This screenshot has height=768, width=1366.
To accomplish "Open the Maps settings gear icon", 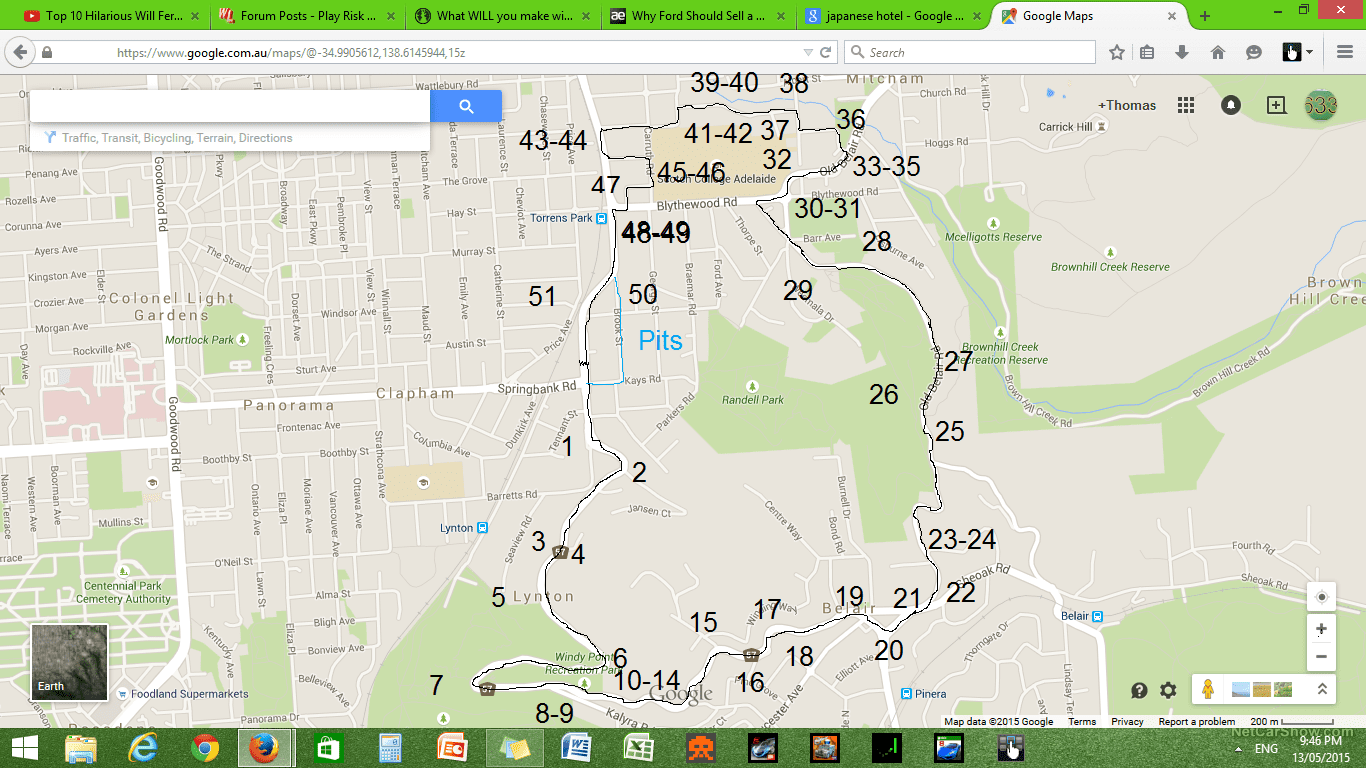I will [x=1168, y=690].
